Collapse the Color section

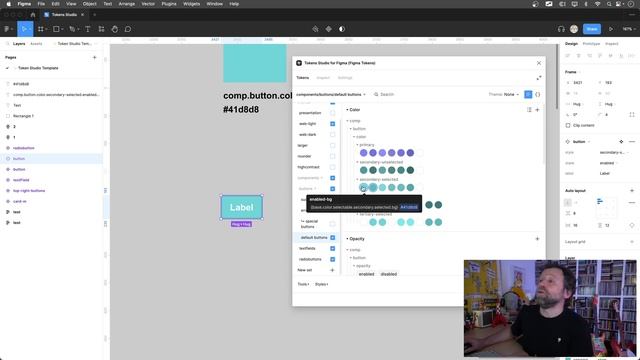tap(353, 110)
